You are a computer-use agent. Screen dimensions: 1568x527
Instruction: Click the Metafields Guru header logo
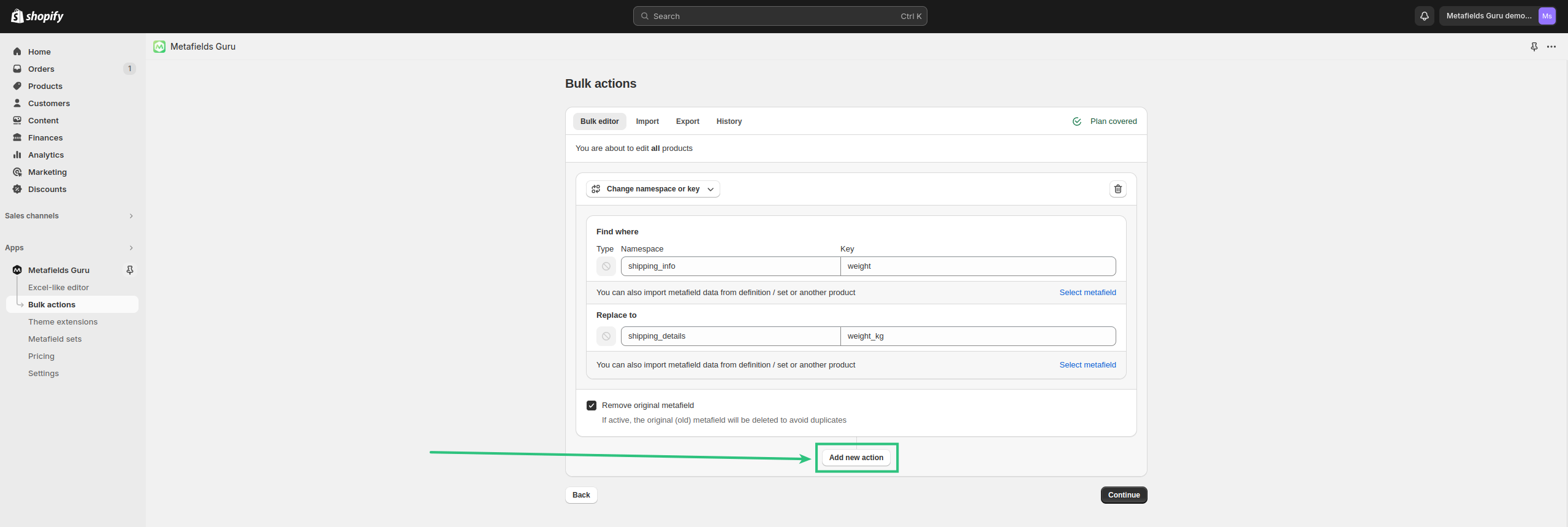(x=159, y=47)
